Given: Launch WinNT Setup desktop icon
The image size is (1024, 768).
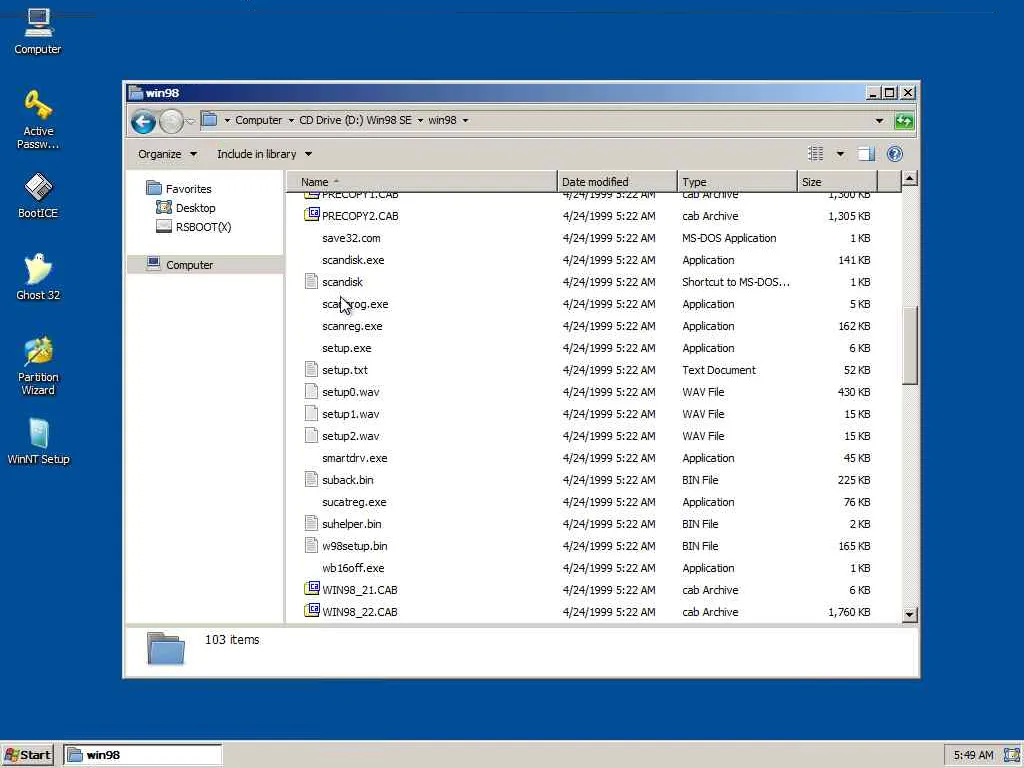Looking at the screenshot, I should [38, 441].
